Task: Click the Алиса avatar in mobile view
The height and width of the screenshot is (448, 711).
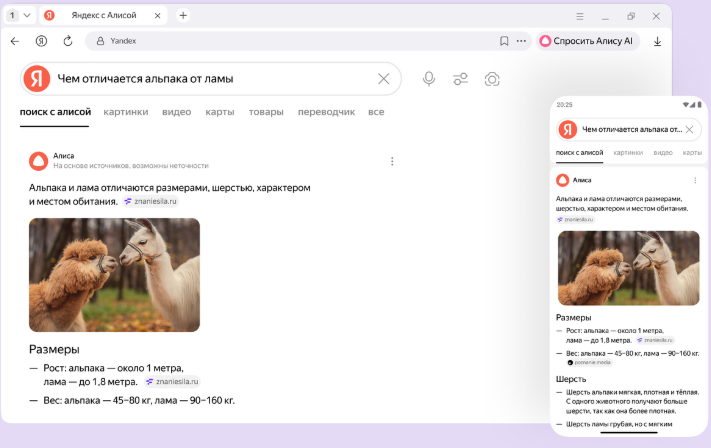Action: point(563,180)
